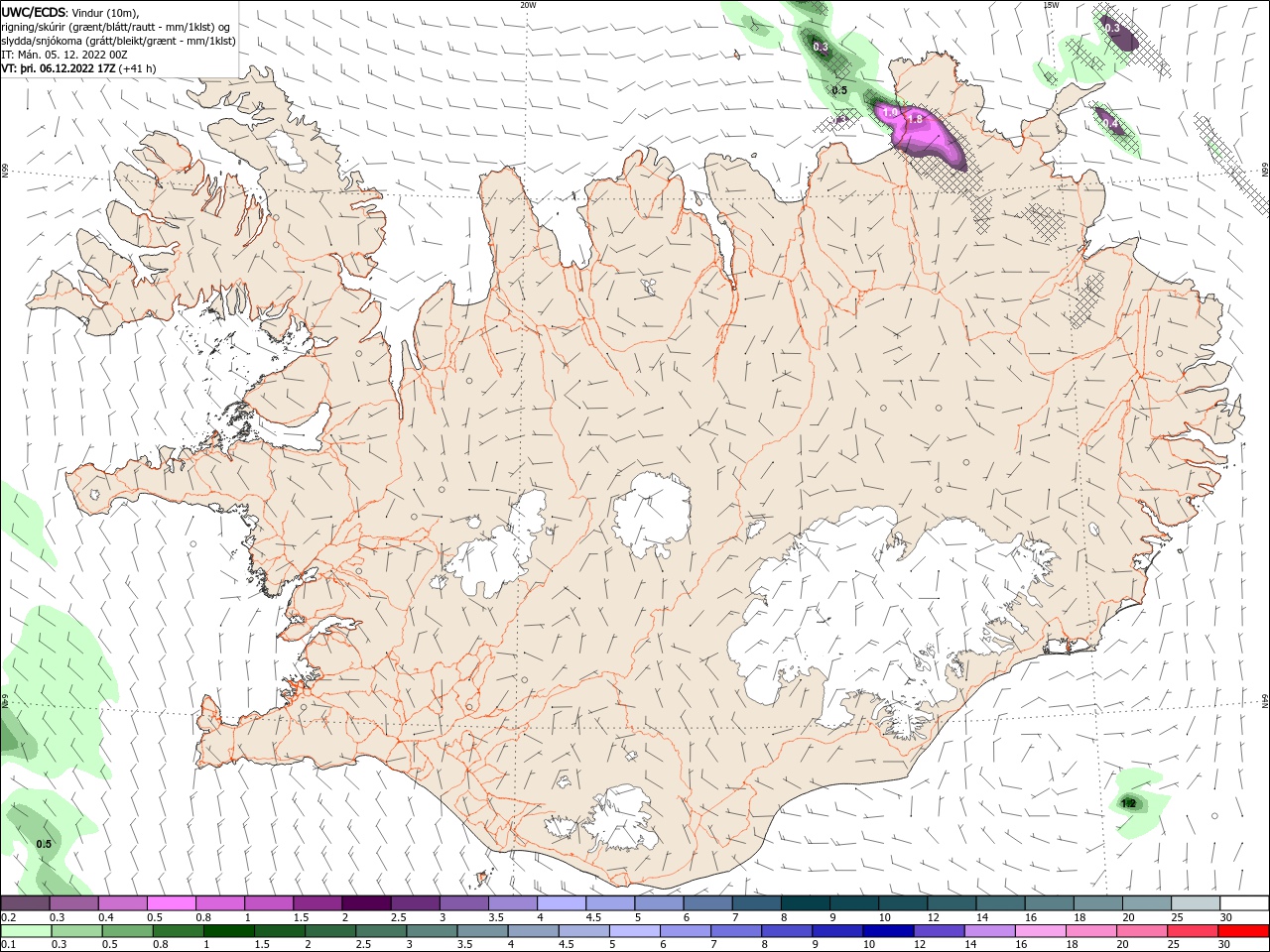1270x952 pixels.
Task: Click the 0.4 label in the upper legend scale
Action: tap(106, 917)
